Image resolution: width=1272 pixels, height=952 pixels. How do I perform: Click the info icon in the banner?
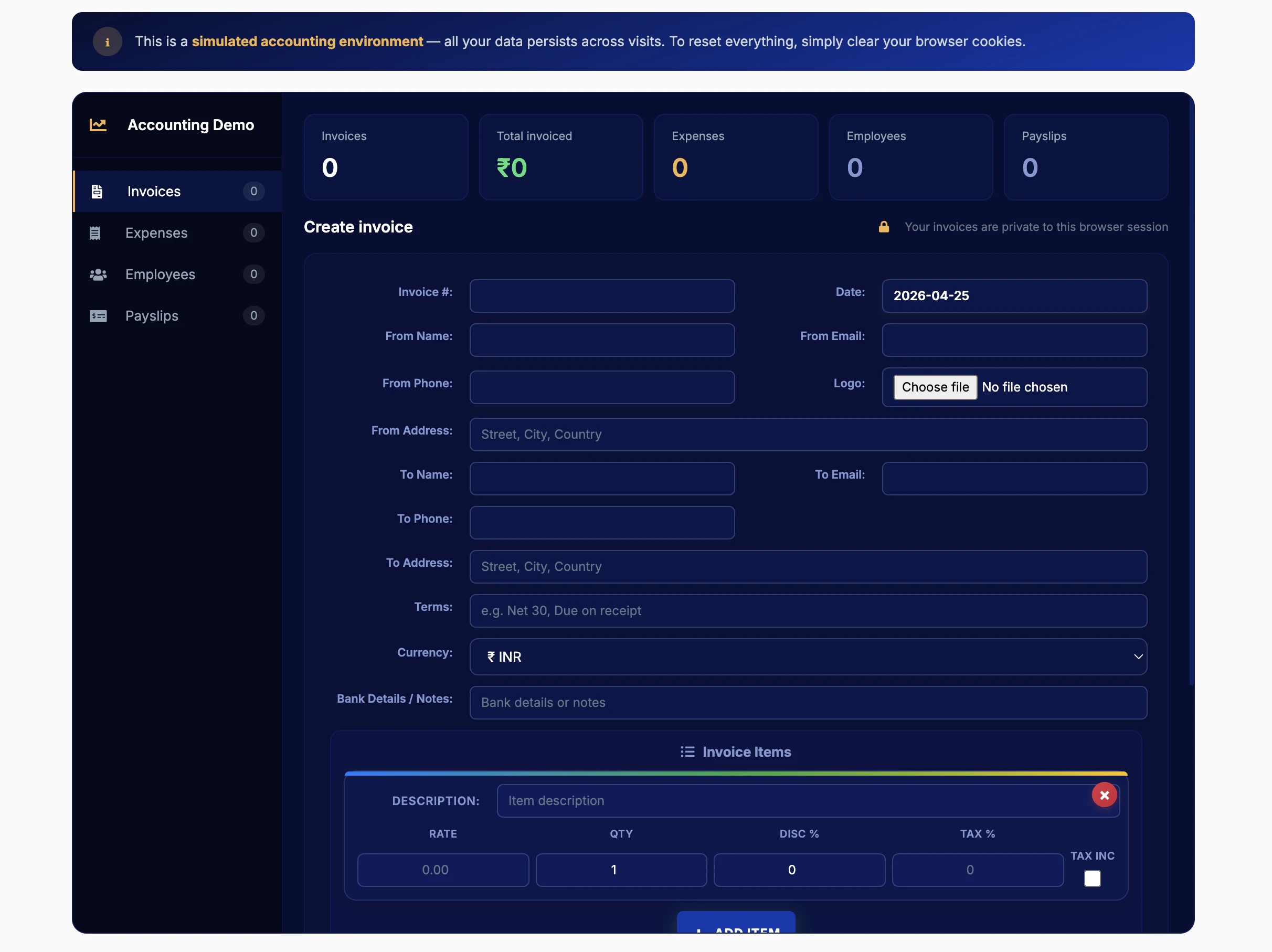coord(108,41)
